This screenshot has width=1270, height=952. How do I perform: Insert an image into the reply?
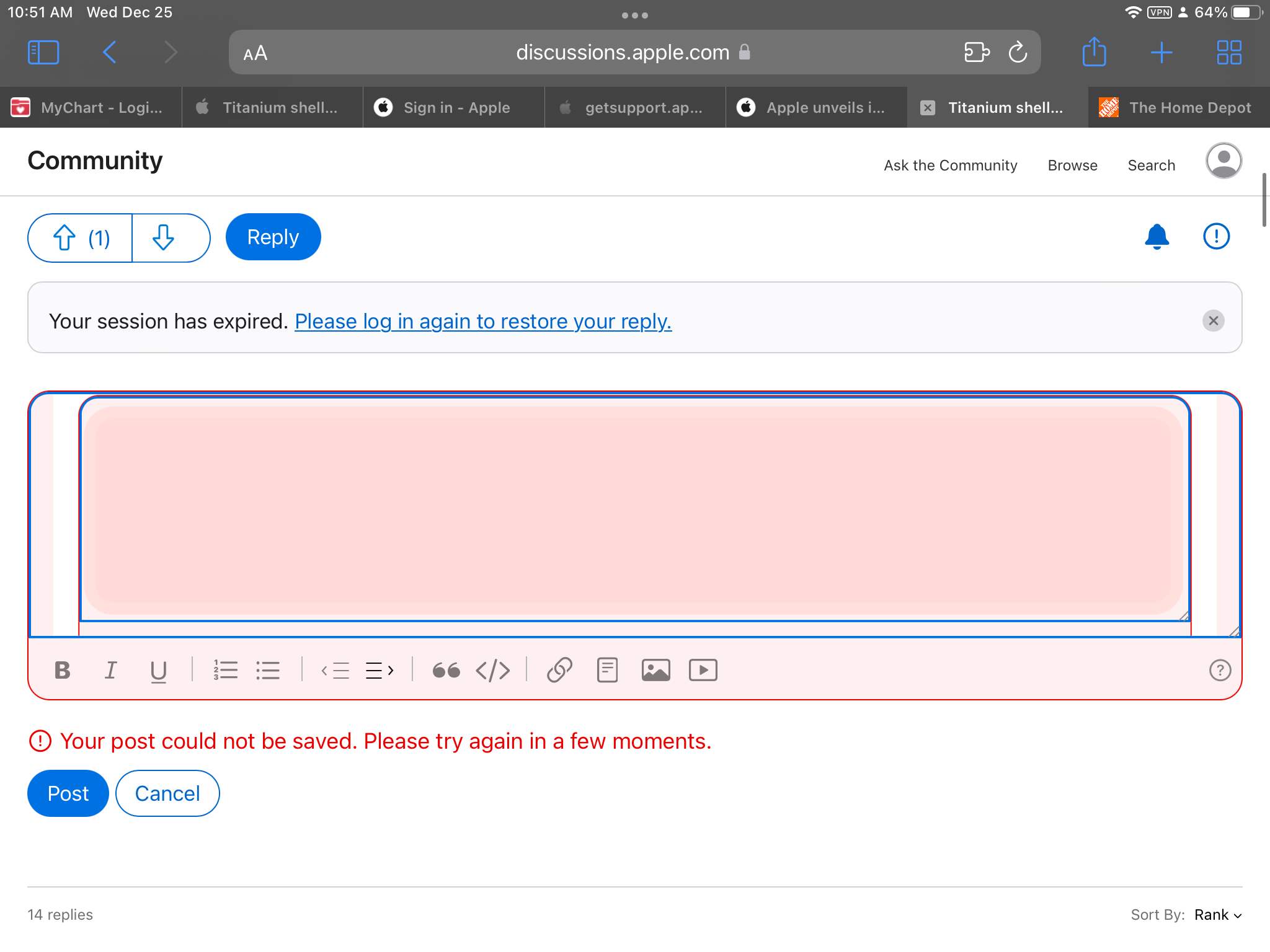655,670
